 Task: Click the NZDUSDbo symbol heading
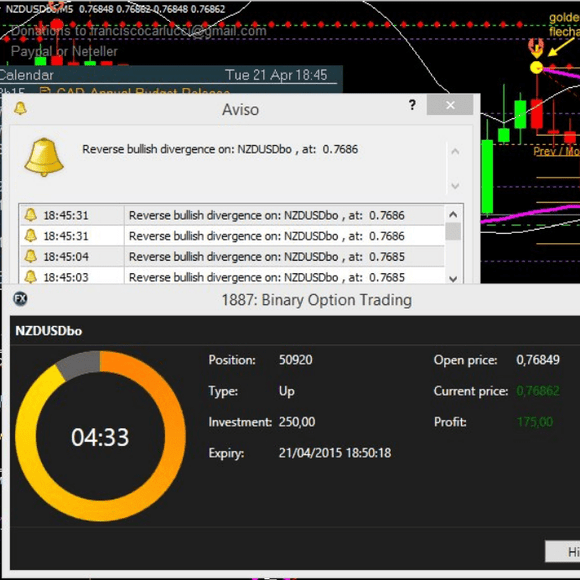coord(49,331)
